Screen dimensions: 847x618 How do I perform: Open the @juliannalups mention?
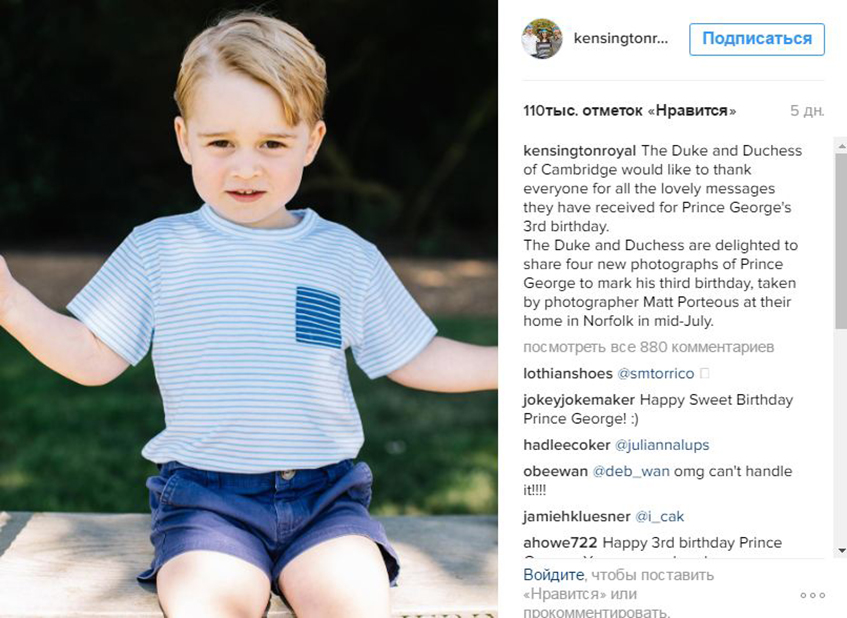[x=662, y=445]
